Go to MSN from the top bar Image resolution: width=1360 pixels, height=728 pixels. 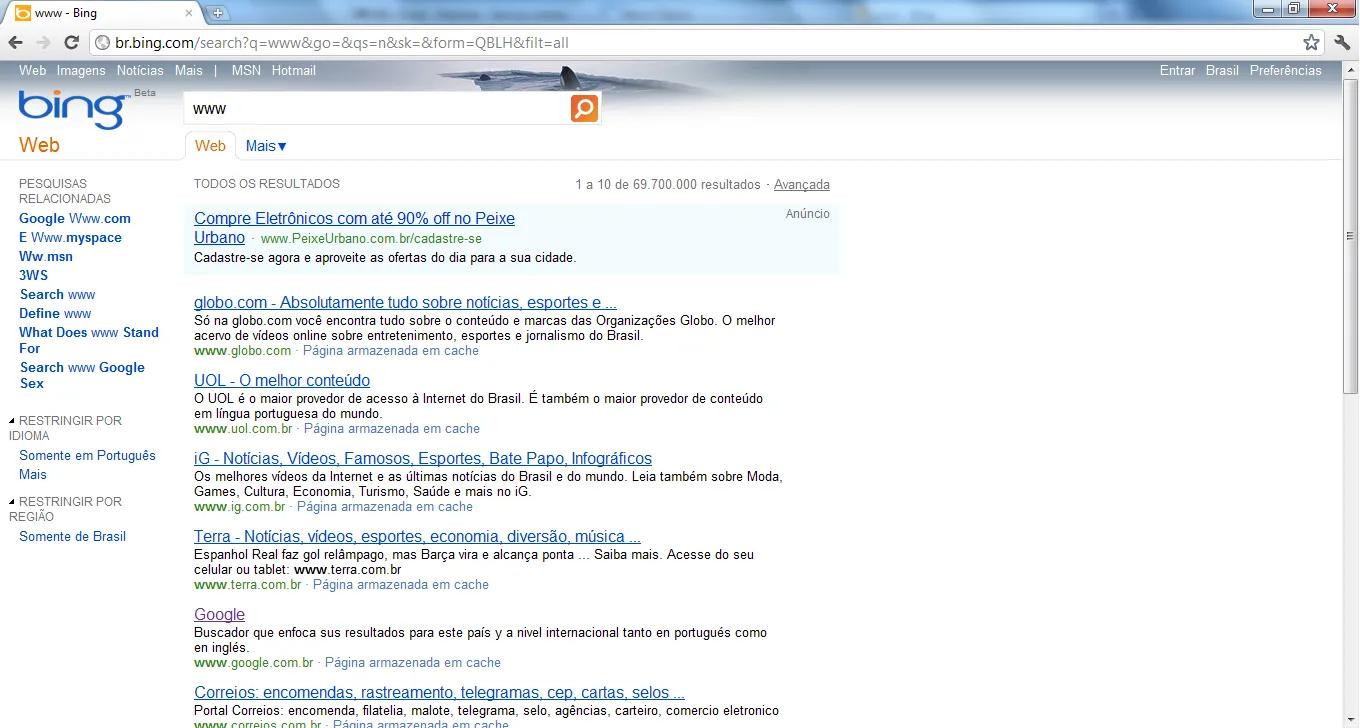tap(246, 71)
